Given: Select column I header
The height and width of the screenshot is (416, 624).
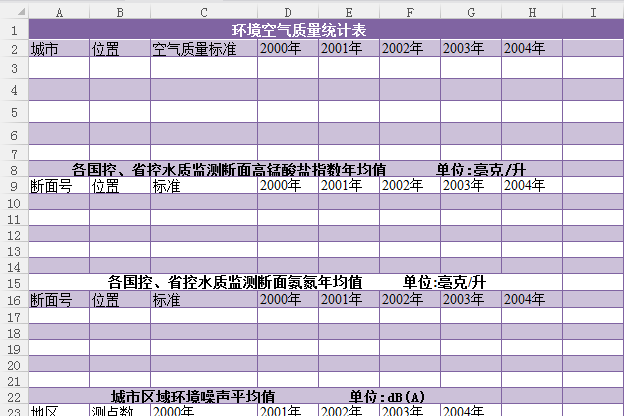Looking at the screenshot, I should (x=592, y=12).
